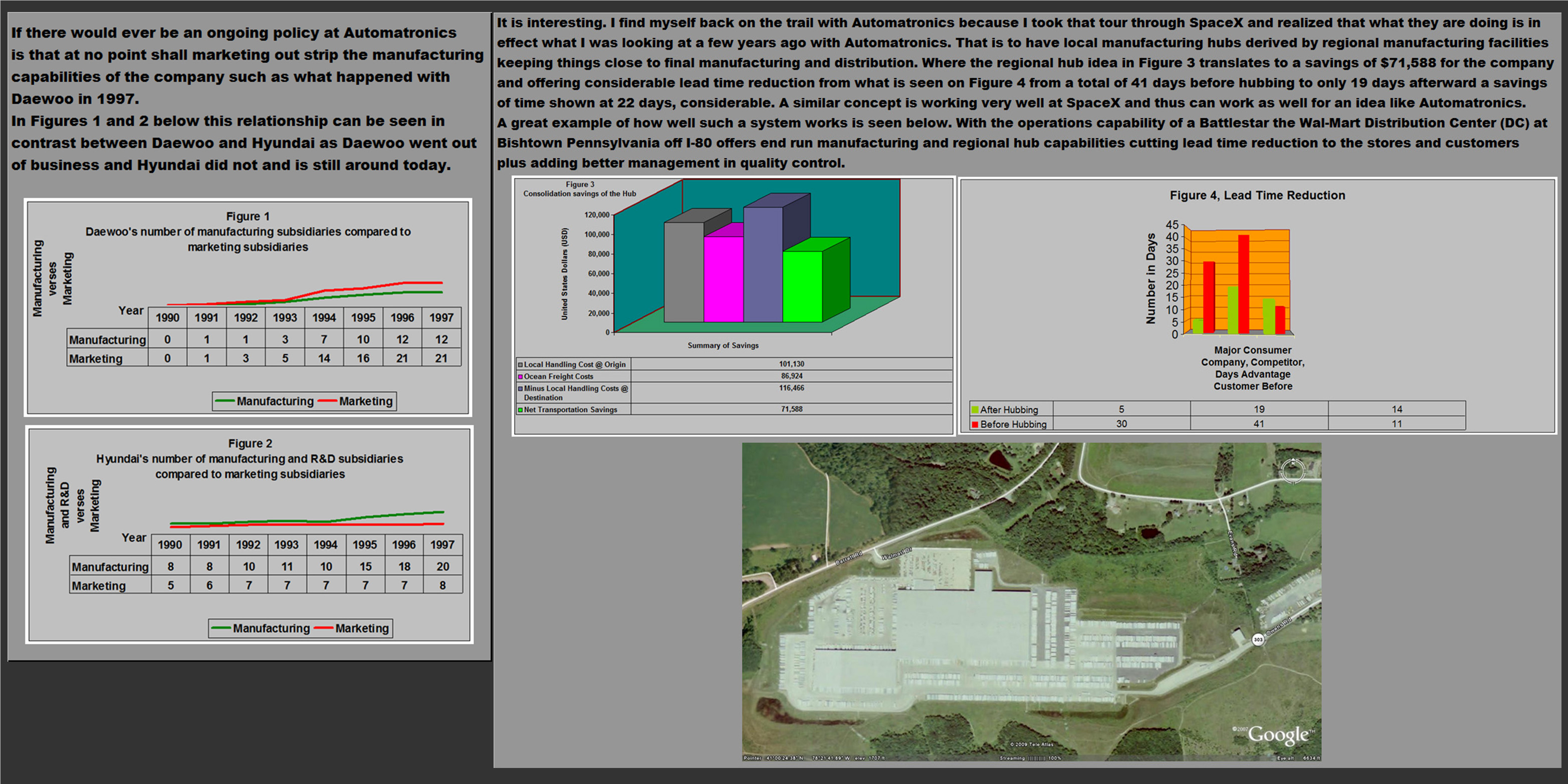Click the Marketing row label in Figure 2 table

[x=99, y=586]
